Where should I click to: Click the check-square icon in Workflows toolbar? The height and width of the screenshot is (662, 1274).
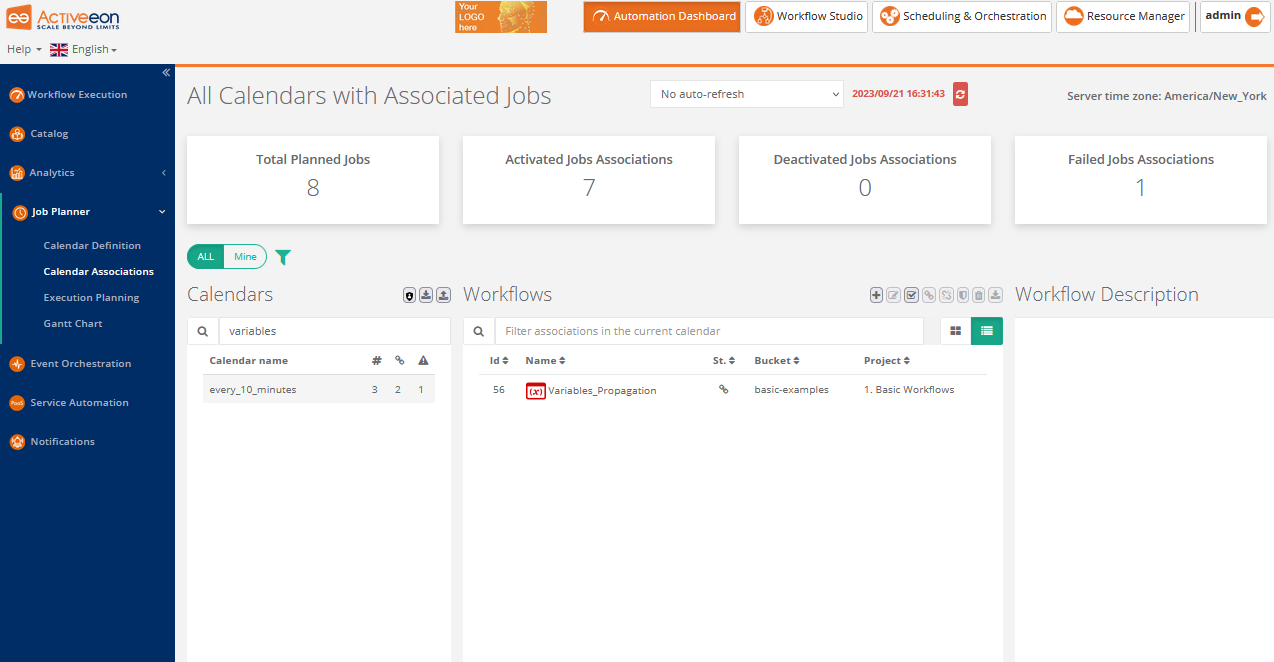click(911, 295)
